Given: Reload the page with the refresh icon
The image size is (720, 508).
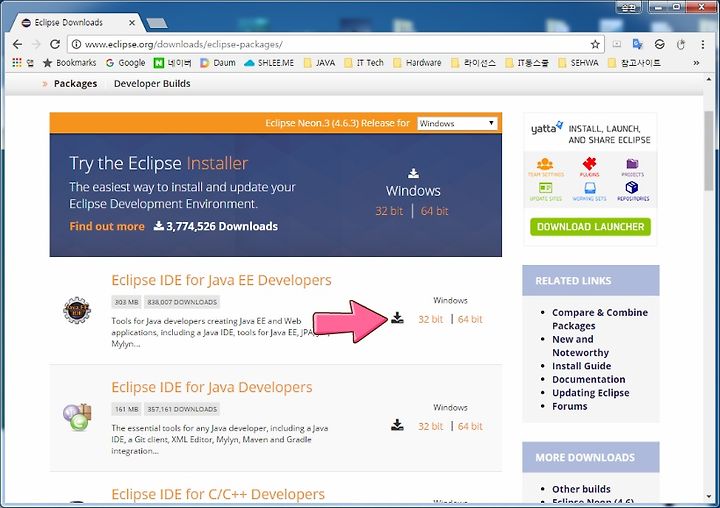Looking at the screenshot, I should (55, 44).
